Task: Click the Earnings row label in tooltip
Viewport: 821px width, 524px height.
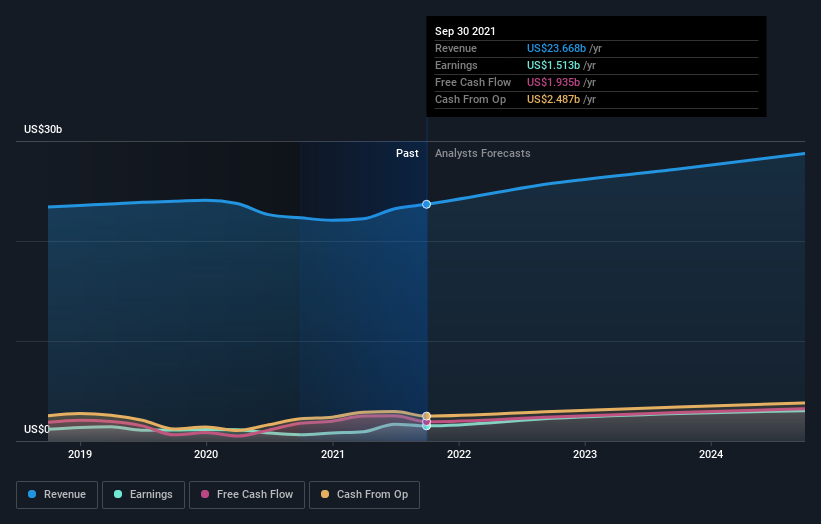Action: click(456, 65)
